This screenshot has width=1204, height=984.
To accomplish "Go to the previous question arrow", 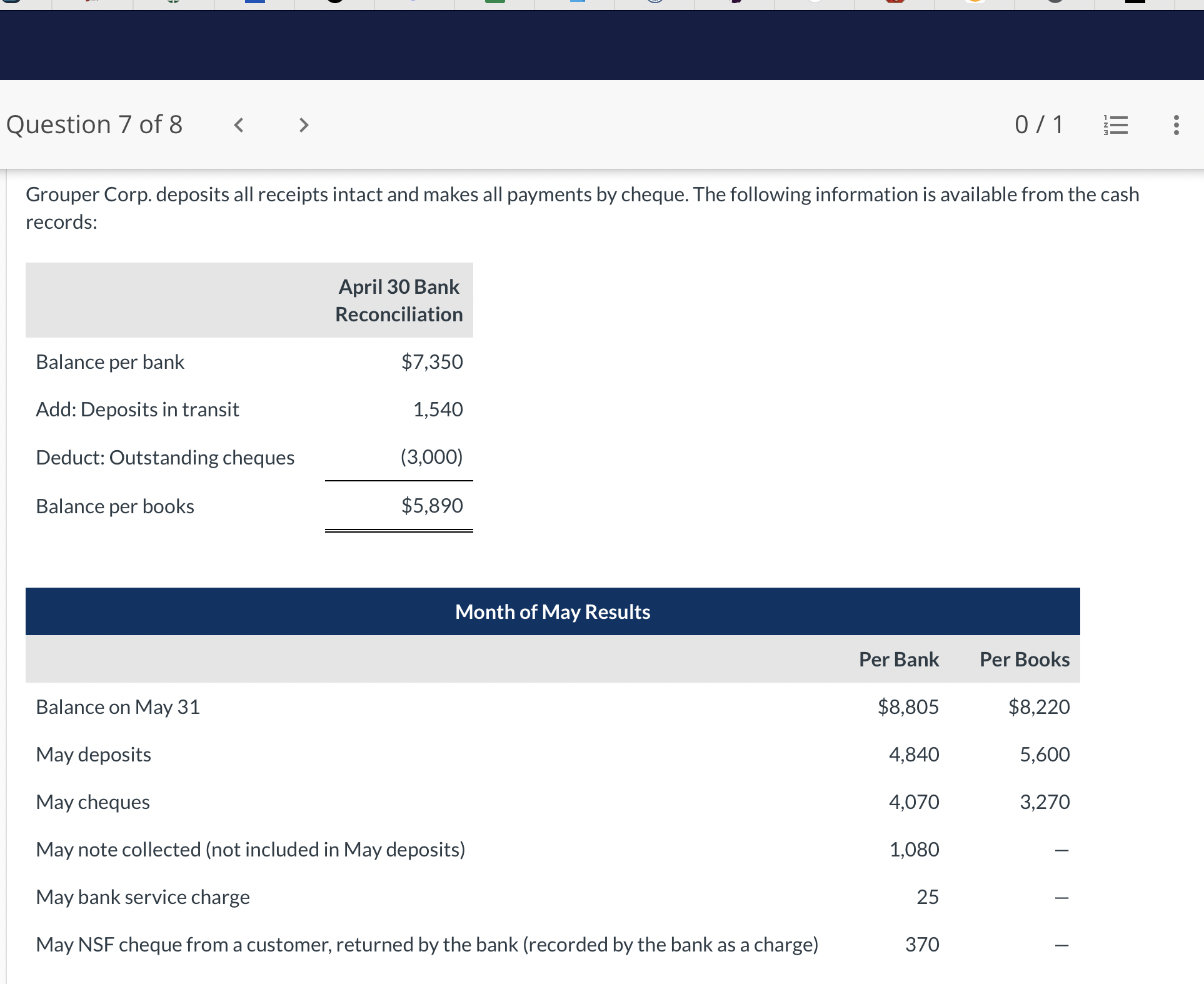I will [x=238, y=125].
